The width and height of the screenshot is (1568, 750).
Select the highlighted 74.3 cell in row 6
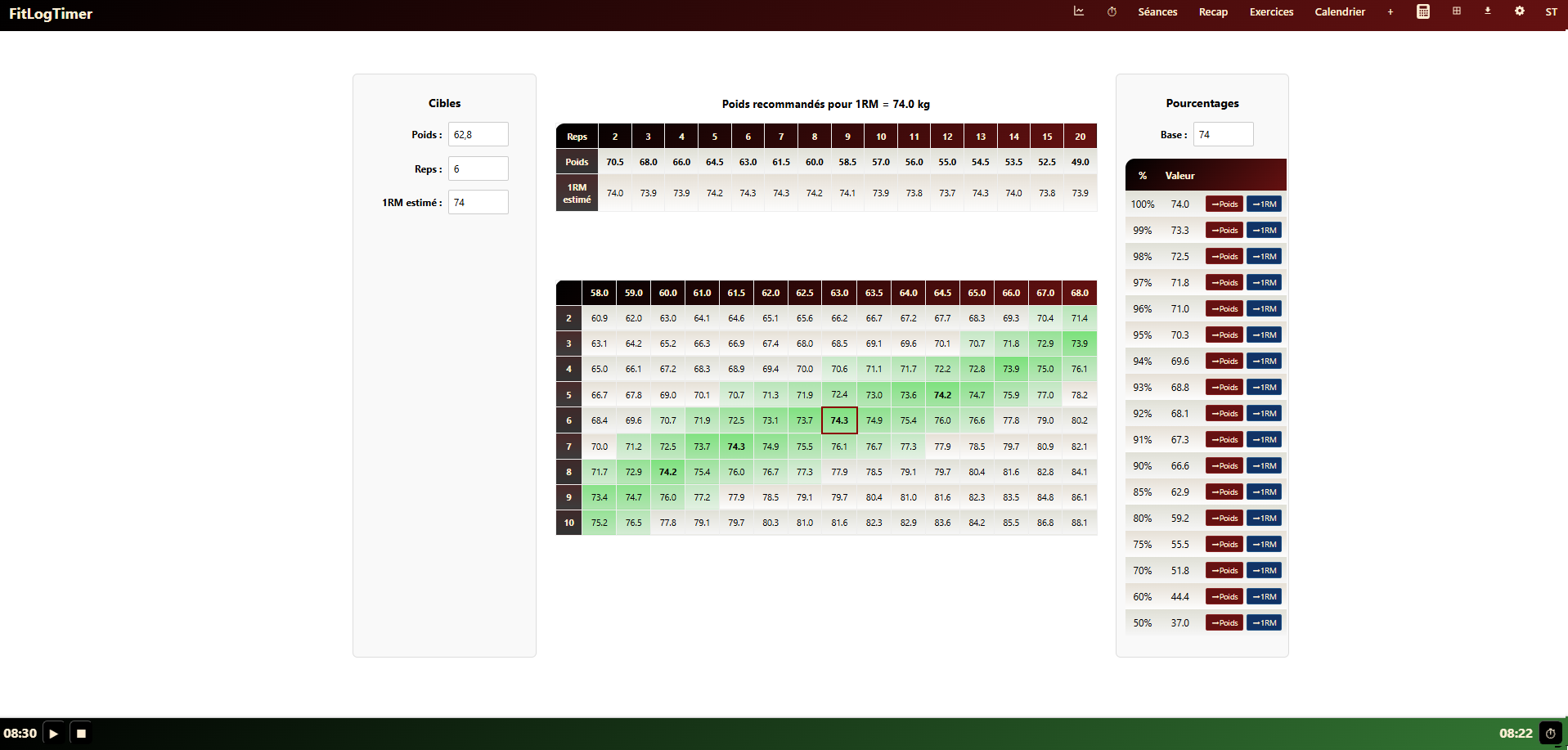click(839, 420)
